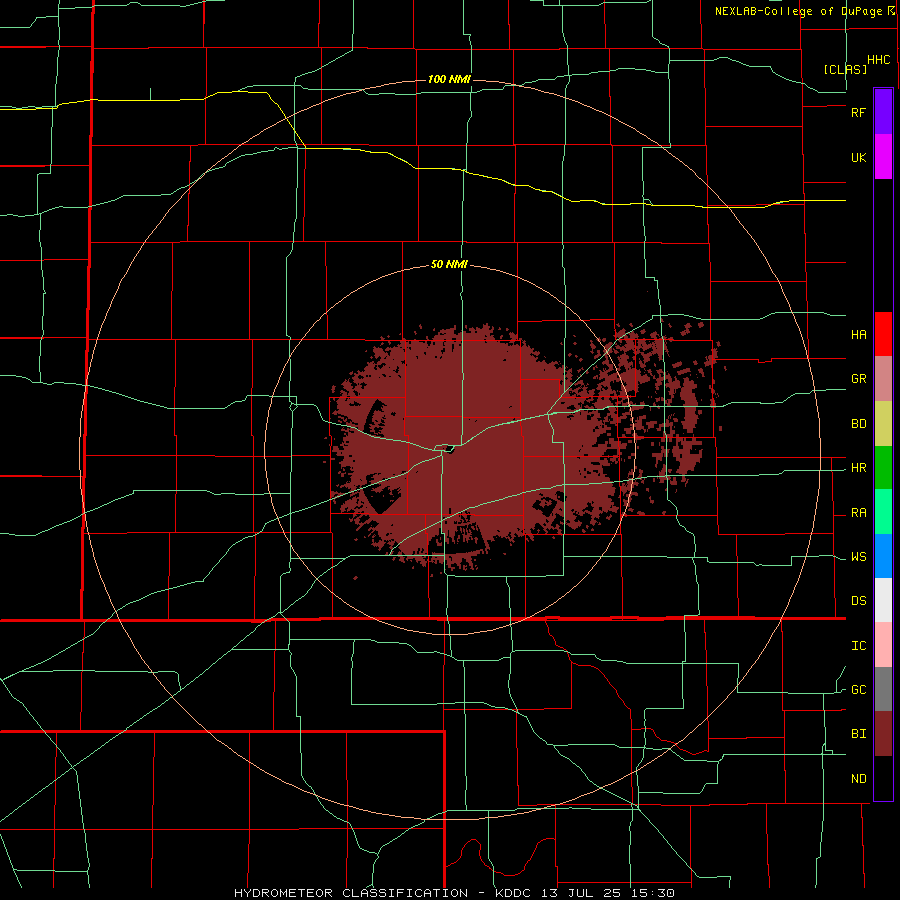
Task: Click the WS legend label
Action: pos(858,557)
